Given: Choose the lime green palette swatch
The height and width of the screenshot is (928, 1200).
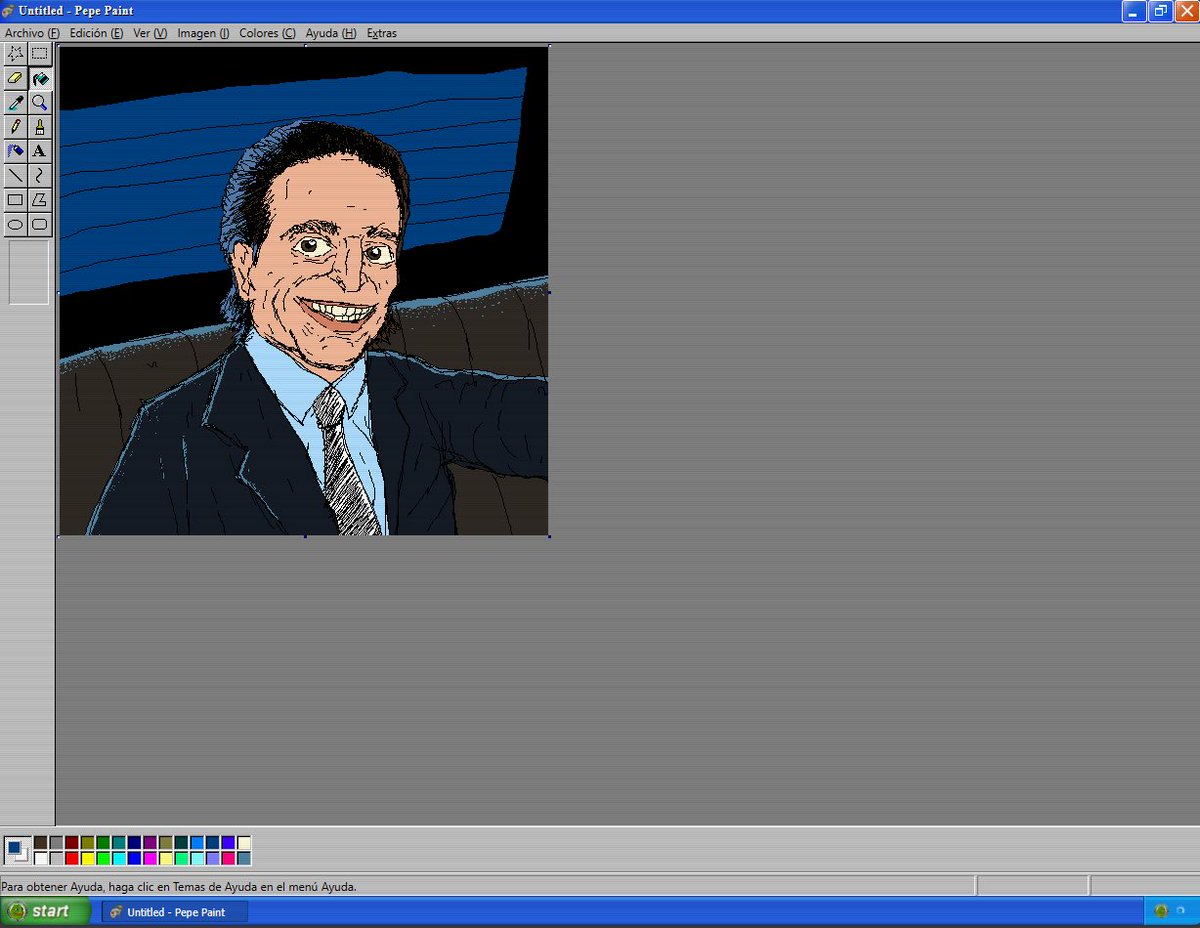Looking at the screenshot, I should click(103, 858).
